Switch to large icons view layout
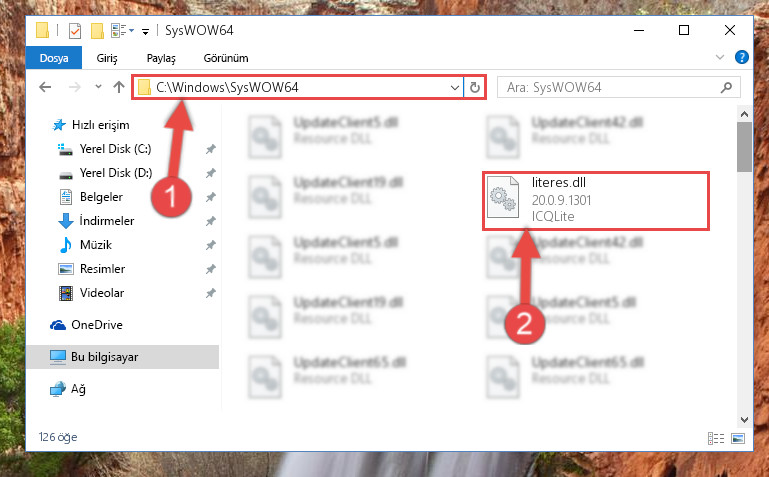The image size is (769, 477). (738, 438)
